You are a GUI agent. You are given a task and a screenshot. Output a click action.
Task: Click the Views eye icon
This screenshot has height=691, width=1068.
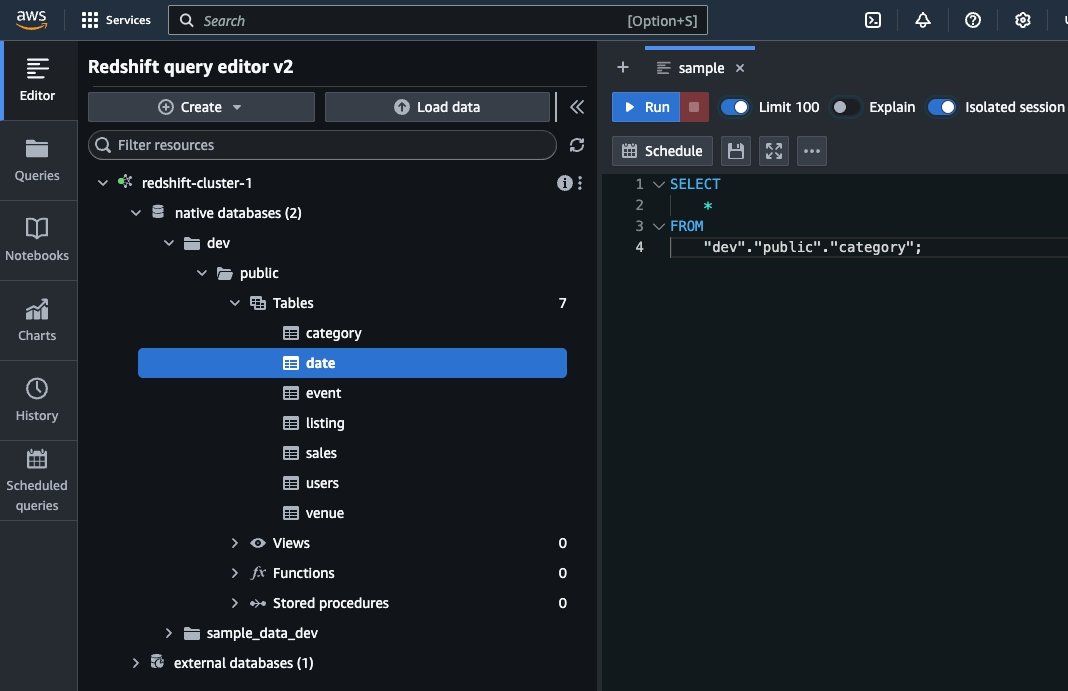point(257,543)
